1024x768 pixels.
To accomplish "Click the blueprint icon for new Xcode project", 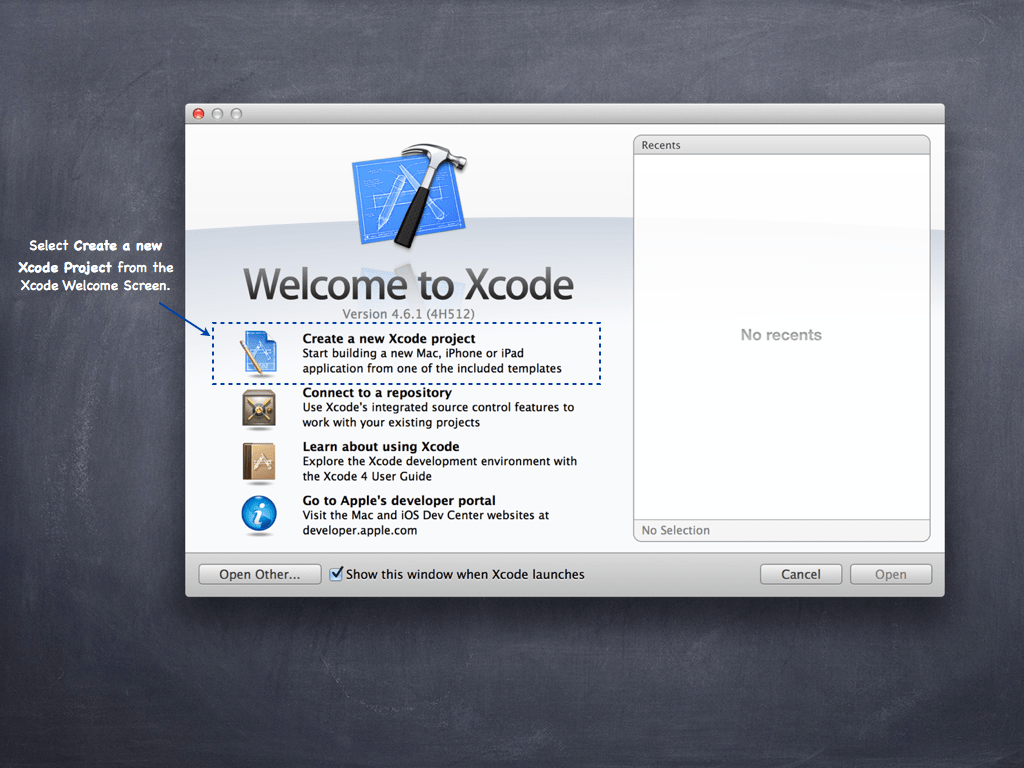I will (x=259, y=353).
